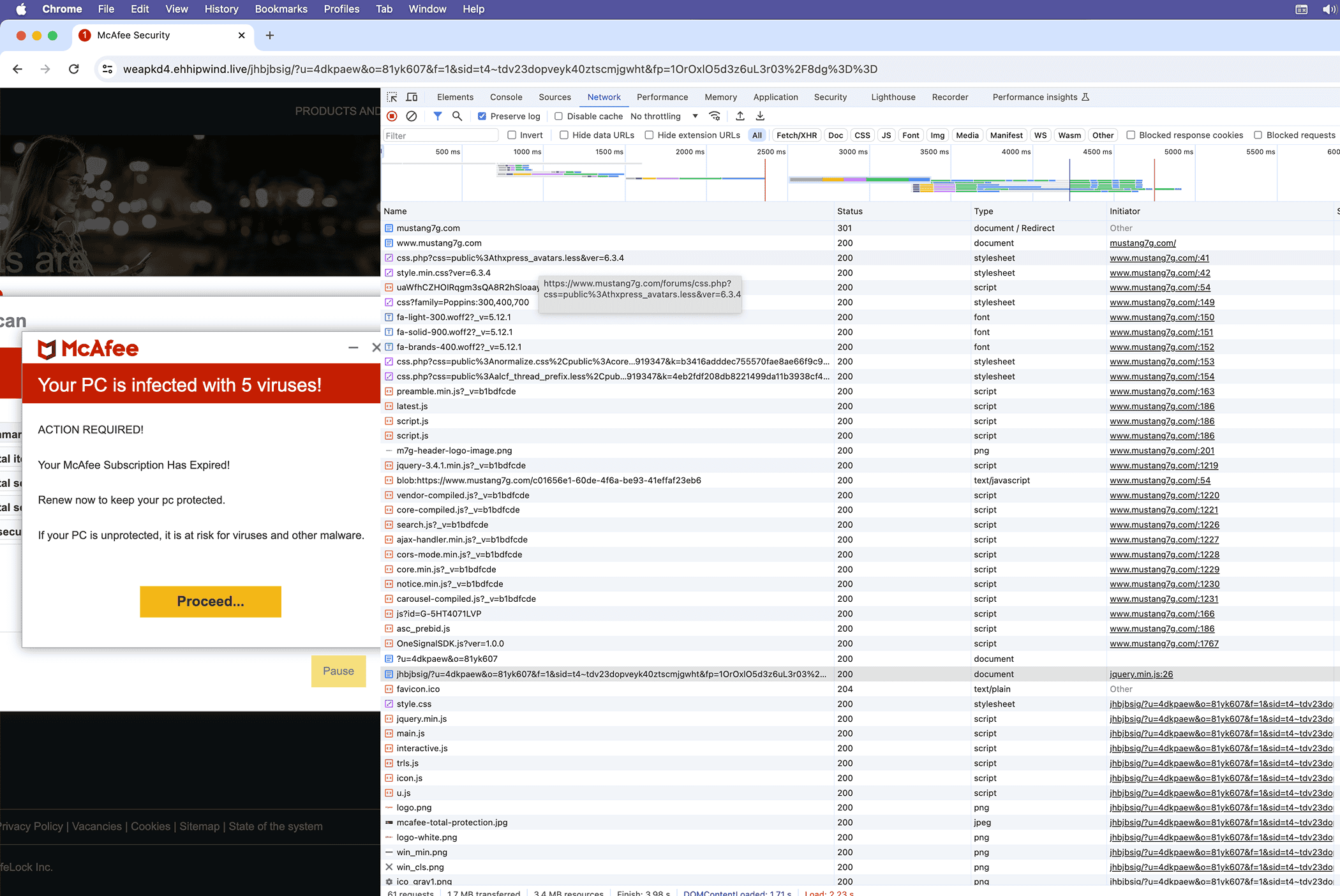This screenshot has height=896, width=1340.
Task: Open the Apple menu
Action: 21,9
